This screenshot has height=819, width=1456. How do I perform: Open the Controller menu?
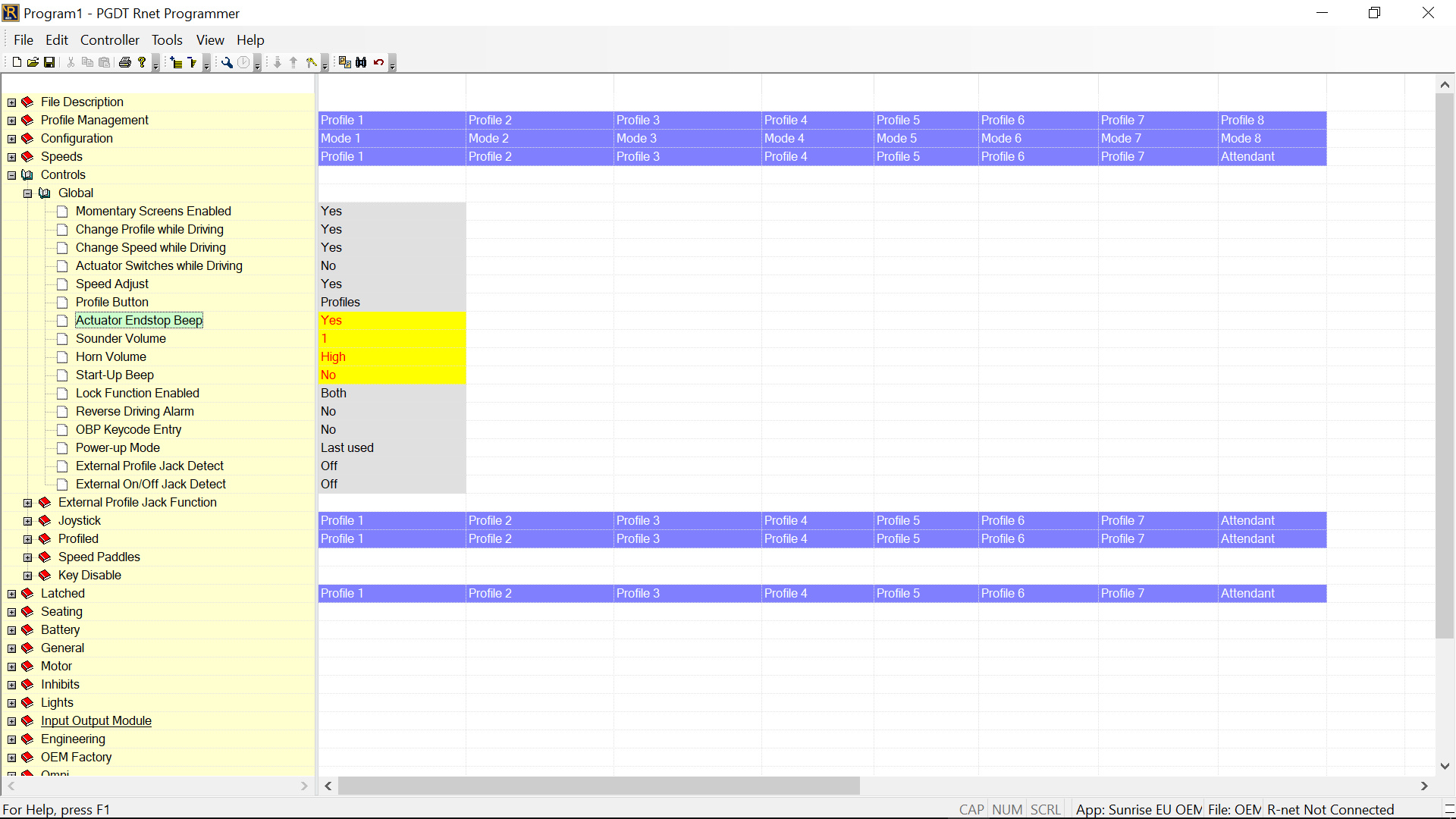[110, 40]
